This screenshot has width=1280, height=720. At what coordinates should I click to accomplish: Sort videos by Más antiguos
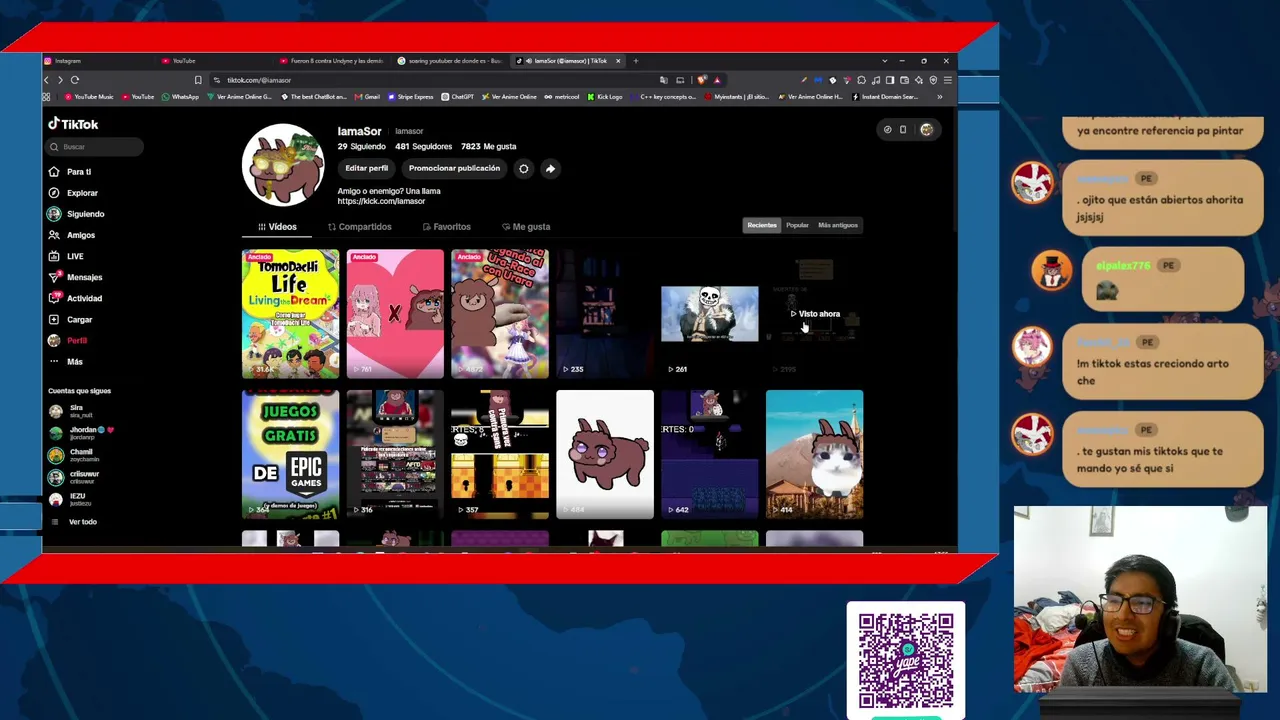[838, 225]
